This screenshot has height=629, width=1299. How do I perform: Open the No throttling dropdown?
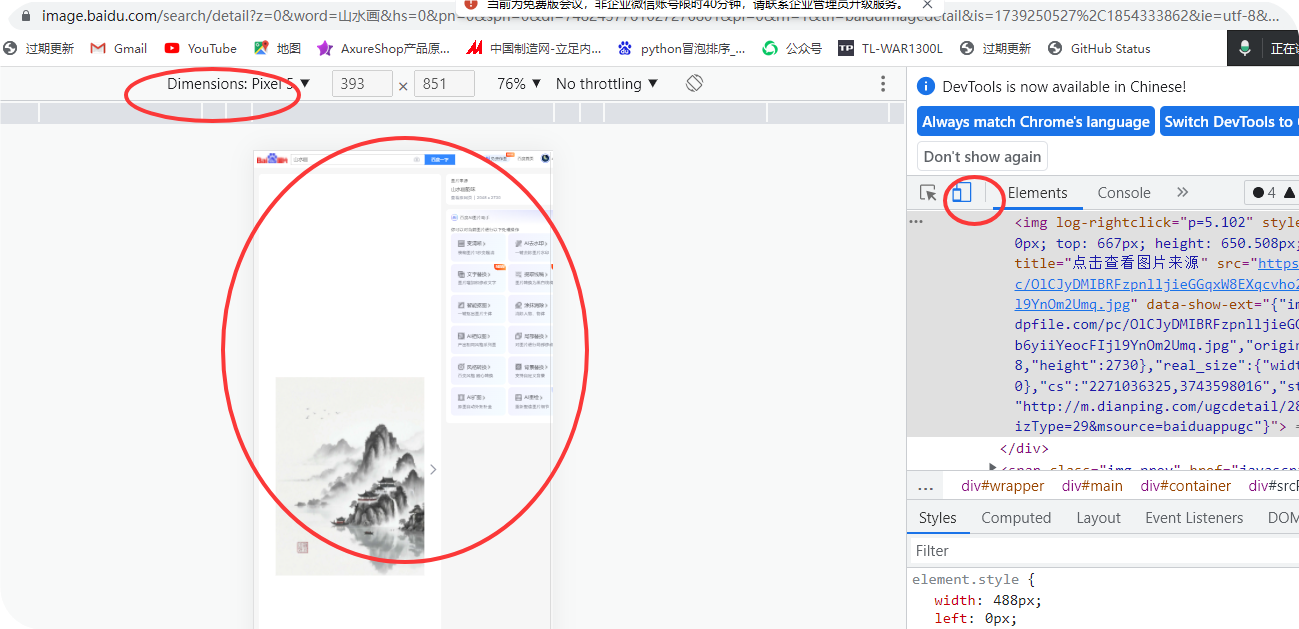pyautogui.click(x=607, y=84)
